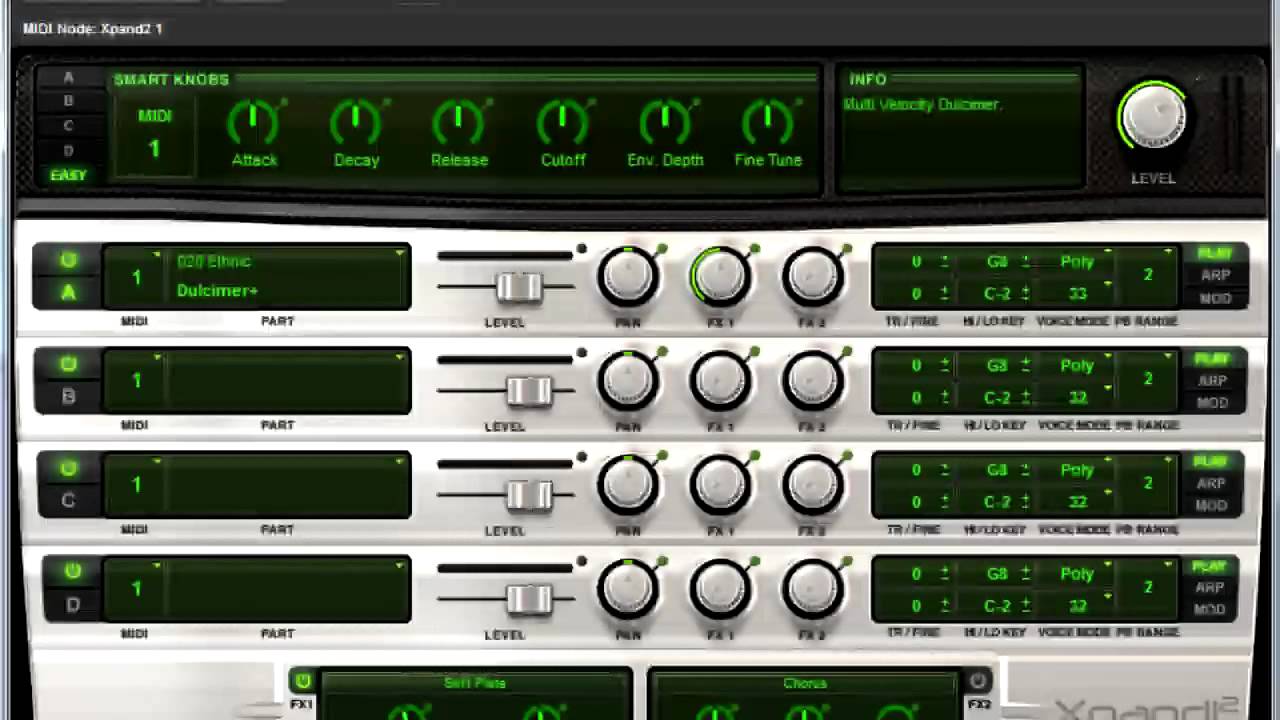The height and width of the screenshot is (720, 1280).
Task: Click part B Pan knob
Action: (628, 381)
